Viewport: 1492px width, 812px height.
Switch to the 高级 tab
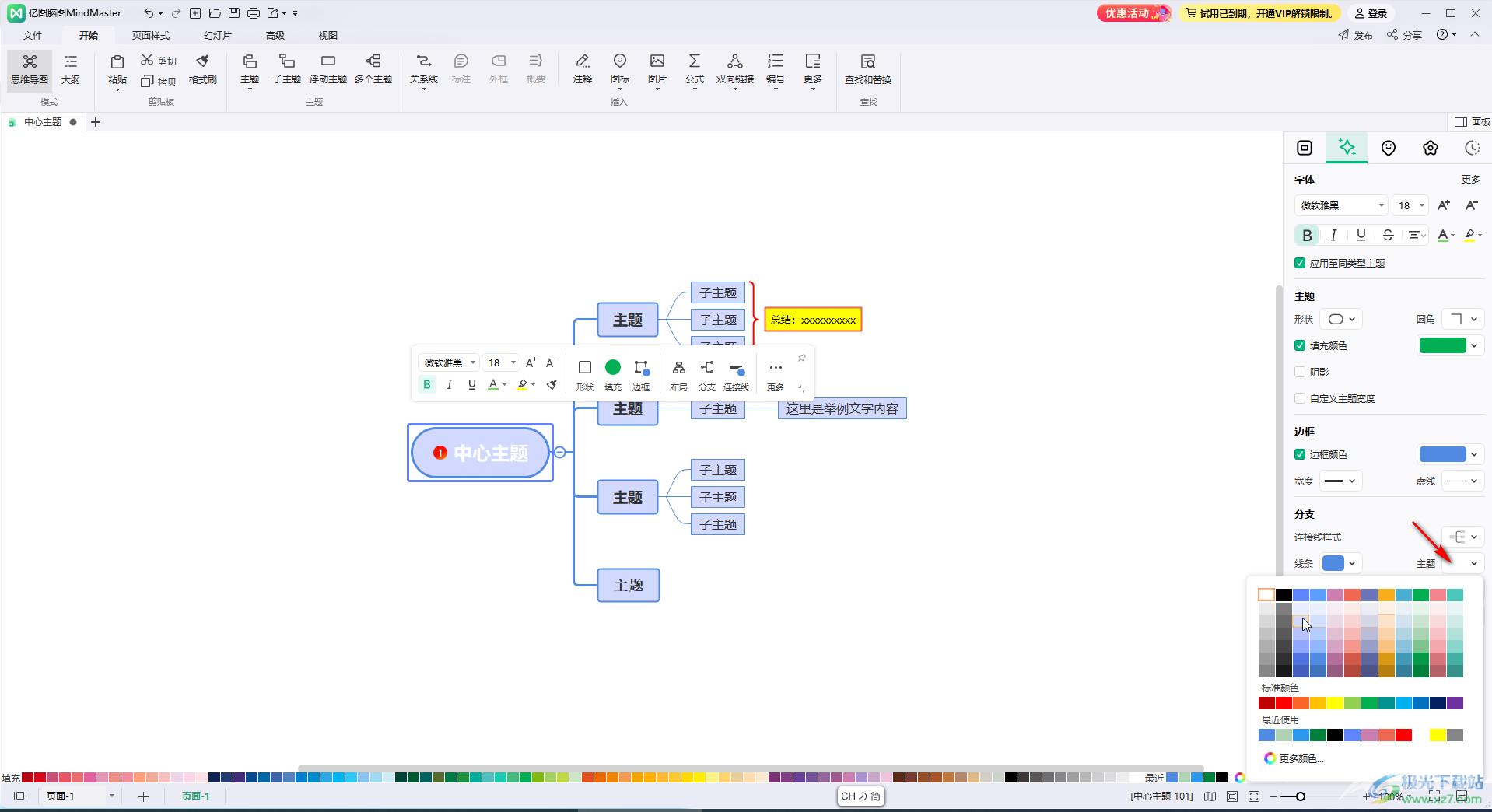pyautogui.click(x=275, y=35)
